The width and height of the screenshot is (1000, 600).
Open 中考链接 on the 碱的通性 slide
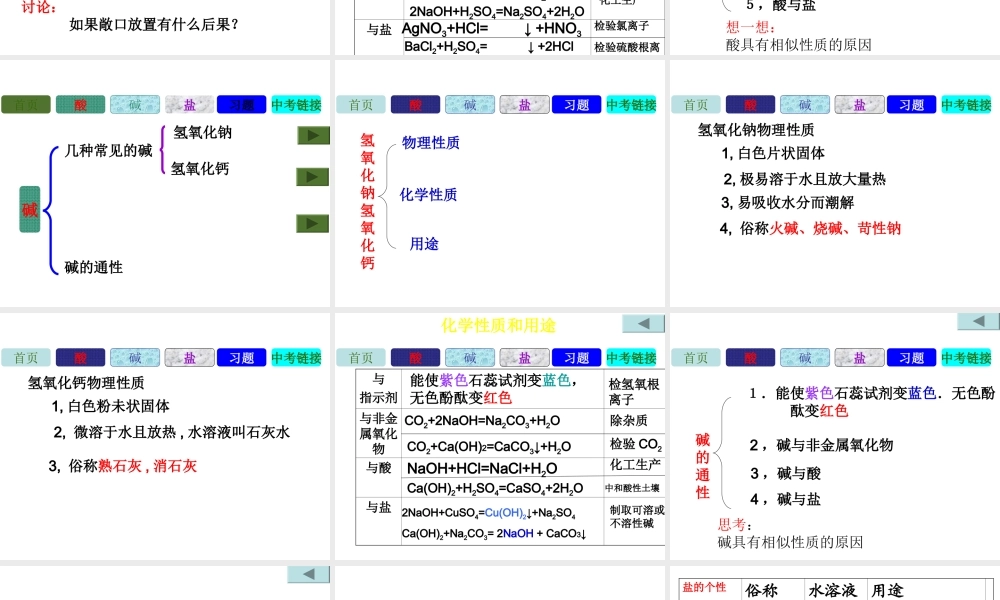[966, 358]
